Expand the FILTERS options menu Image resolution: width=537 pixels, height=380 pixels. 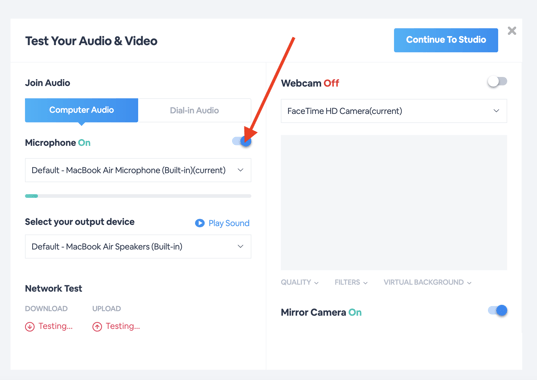351,282
